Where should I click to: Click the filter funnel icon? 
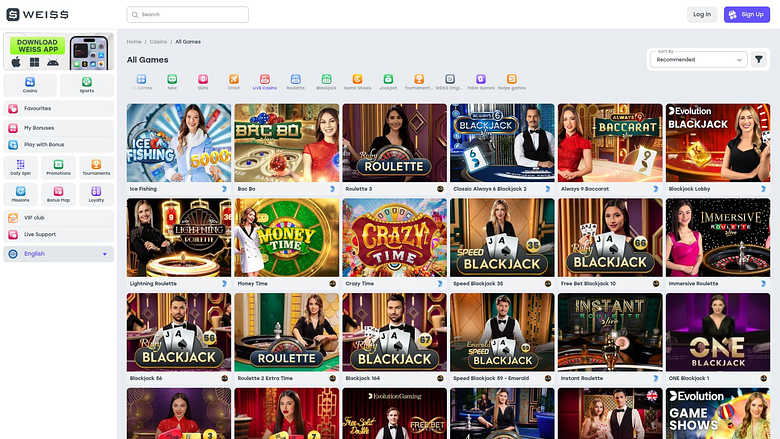[x=759, y=60]
